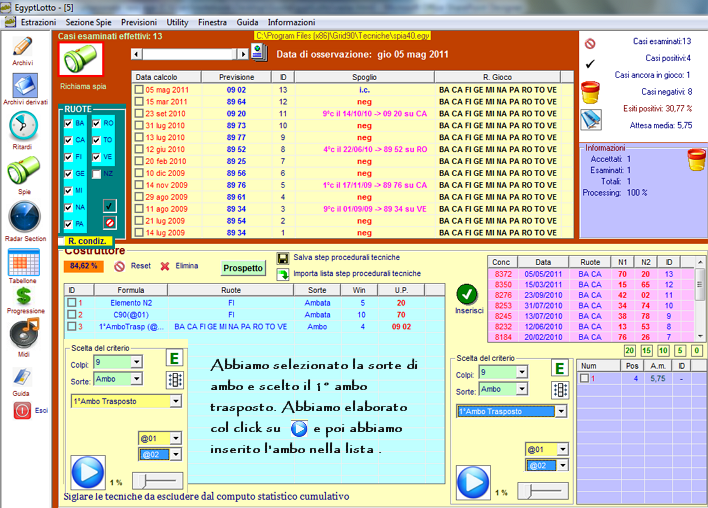Open Progressione dollar icon
This screenshot has width=708, height=508.
click(23, 296)
